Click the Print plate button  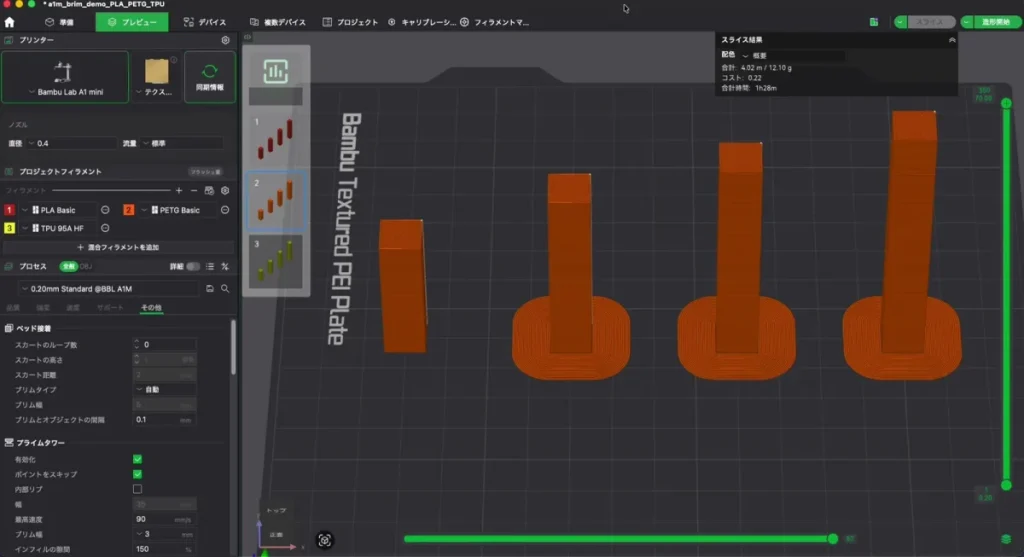click(997, 22)
